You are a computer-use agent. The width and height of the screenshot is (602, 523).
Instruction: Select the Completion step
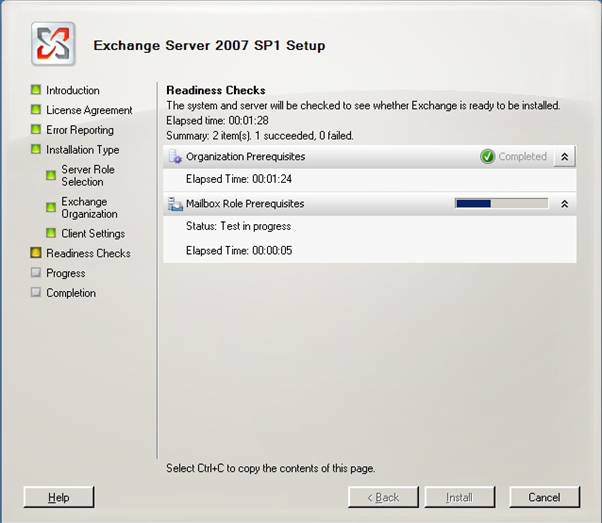pyautogui.click(x=71, y=293)
